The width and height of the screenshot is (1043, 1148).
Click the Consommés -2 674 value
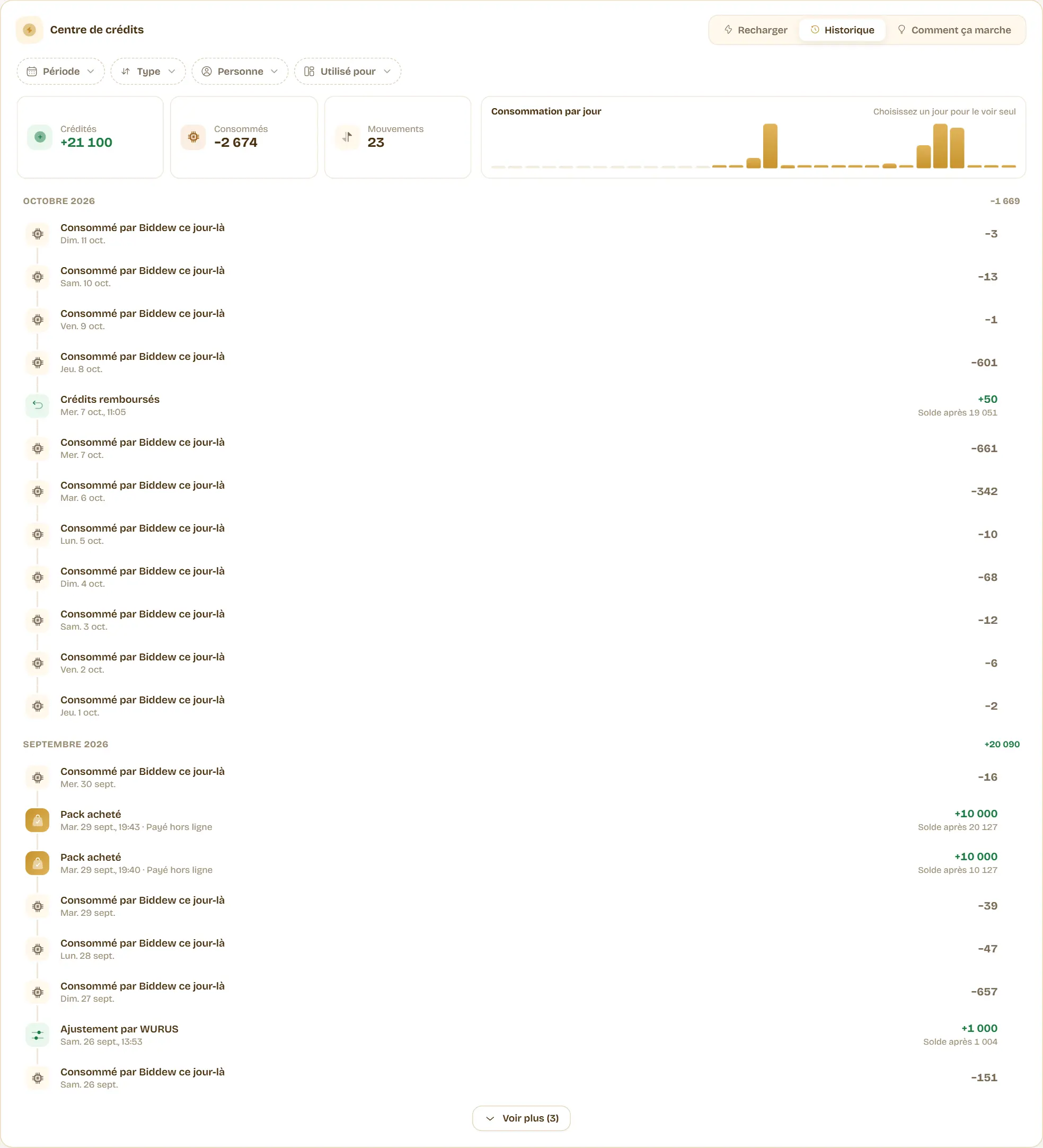(x=236, y=143)
